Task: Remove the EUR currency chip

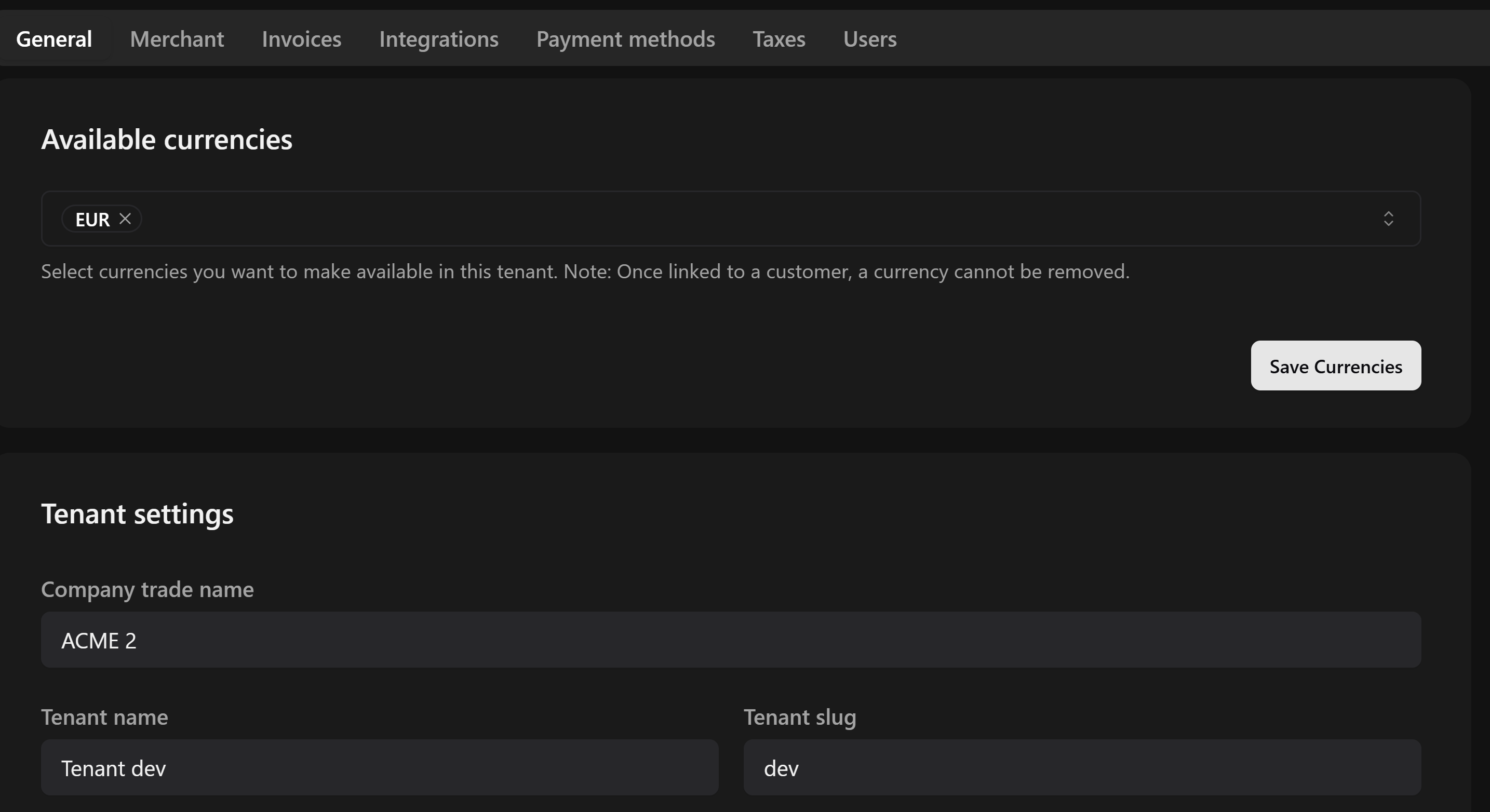Action: click(x=125, y=219)
